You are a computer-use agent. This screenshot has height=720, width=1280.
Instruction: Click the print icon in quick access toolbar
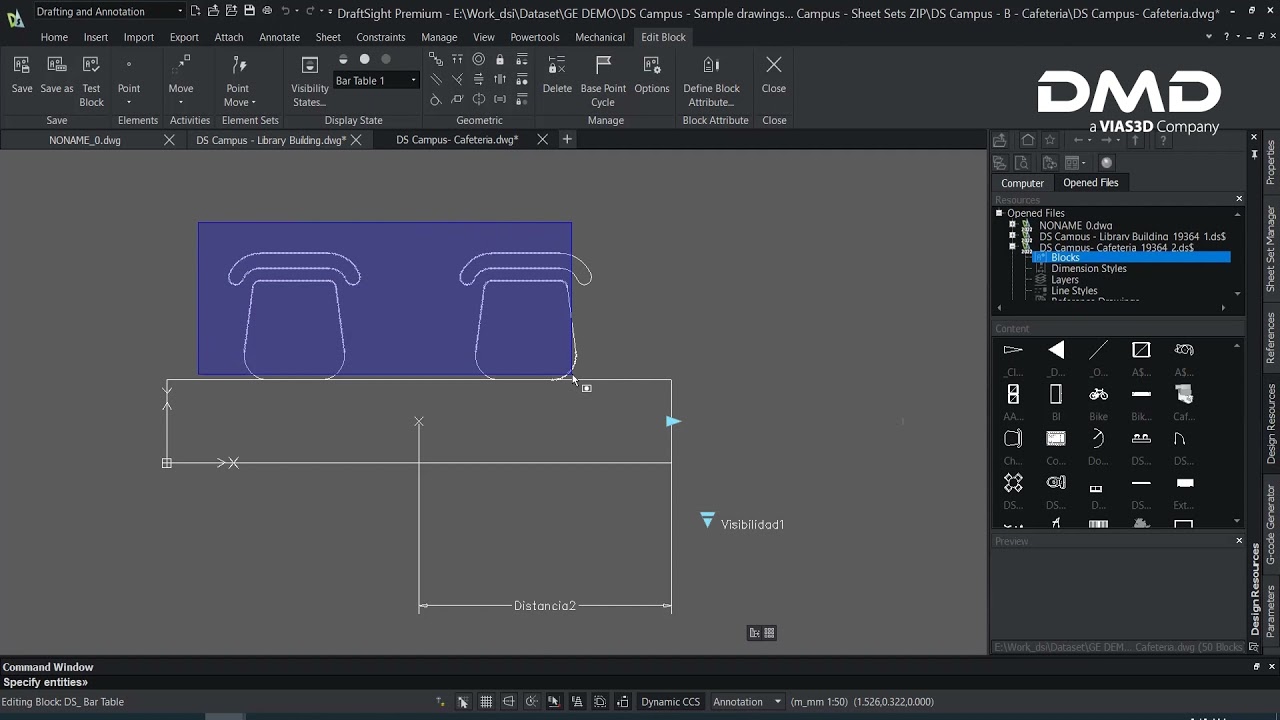tap(267, 11)
